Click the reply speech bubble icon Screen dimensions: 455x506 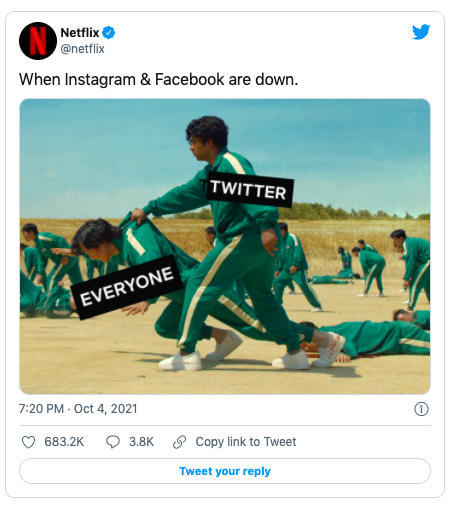(x=113, y=442)
